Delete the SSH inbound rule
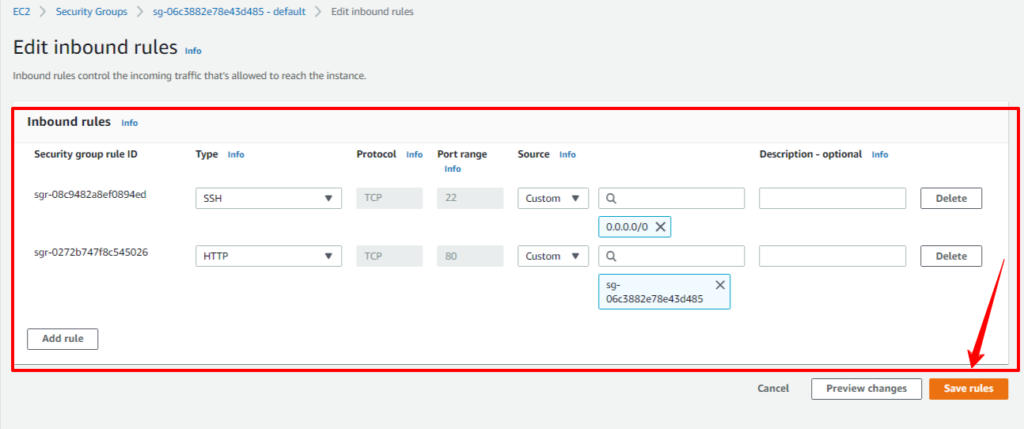Image resolution: width=1024 pixels, height=429 pixels. click(951, 199)
